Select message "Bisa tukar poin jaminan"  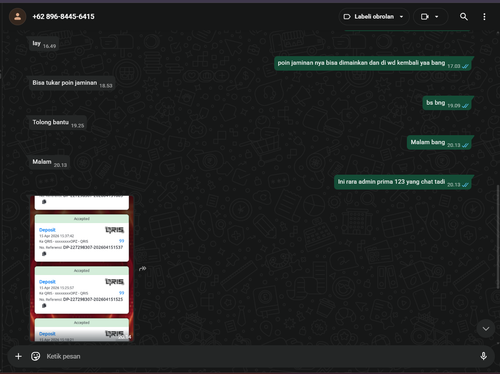72,83
